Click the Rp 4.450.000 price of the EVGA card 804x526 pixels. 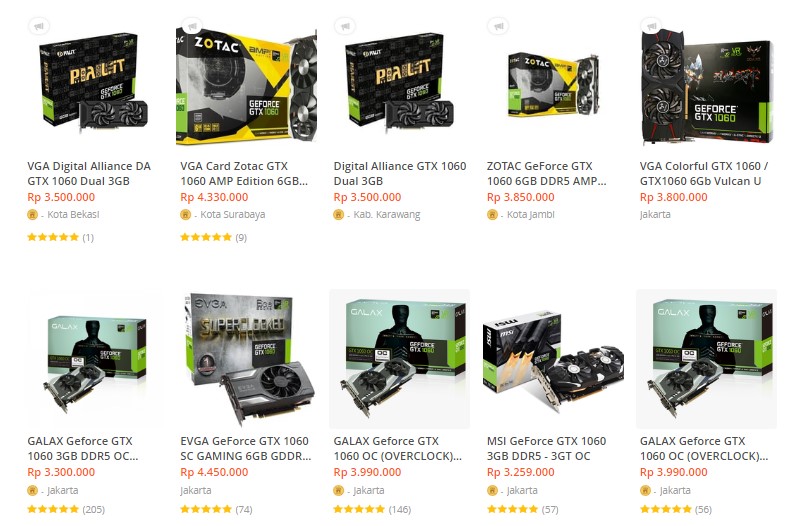click(214, 472)
